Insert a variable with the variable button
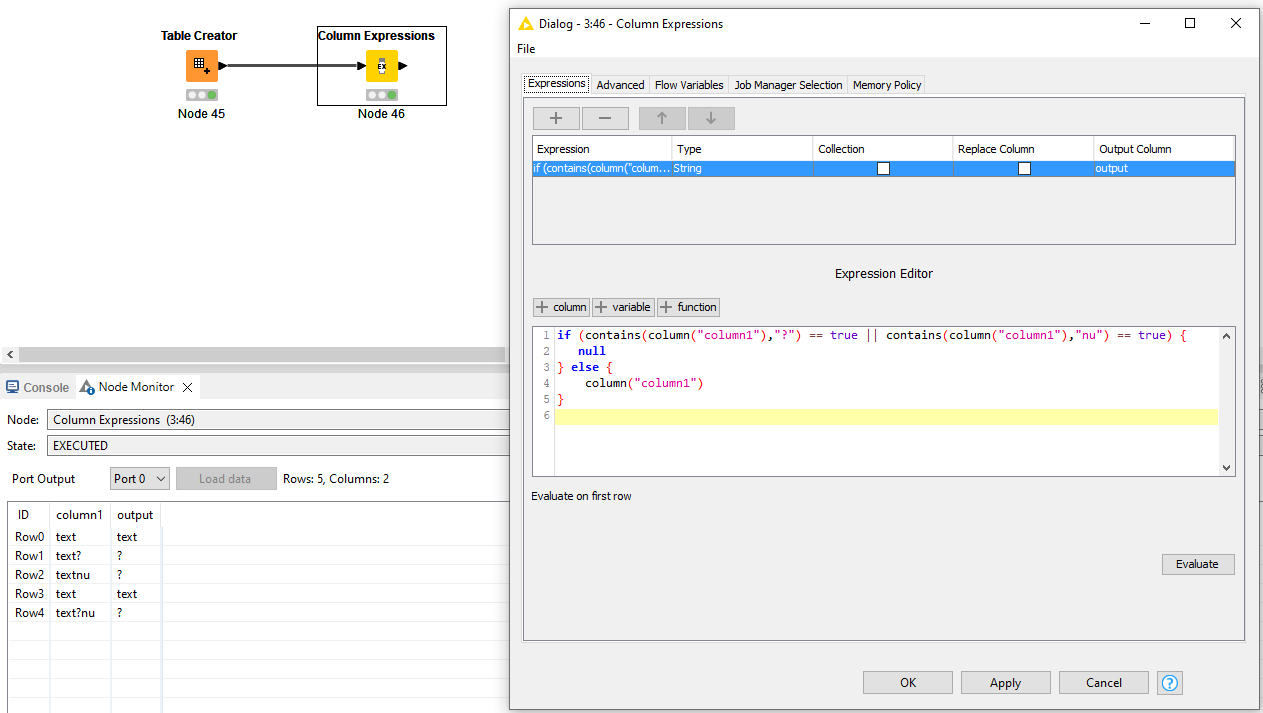The height and width of the screenshot is (713, 1263). pyautogui.click(x=623, y=307)
